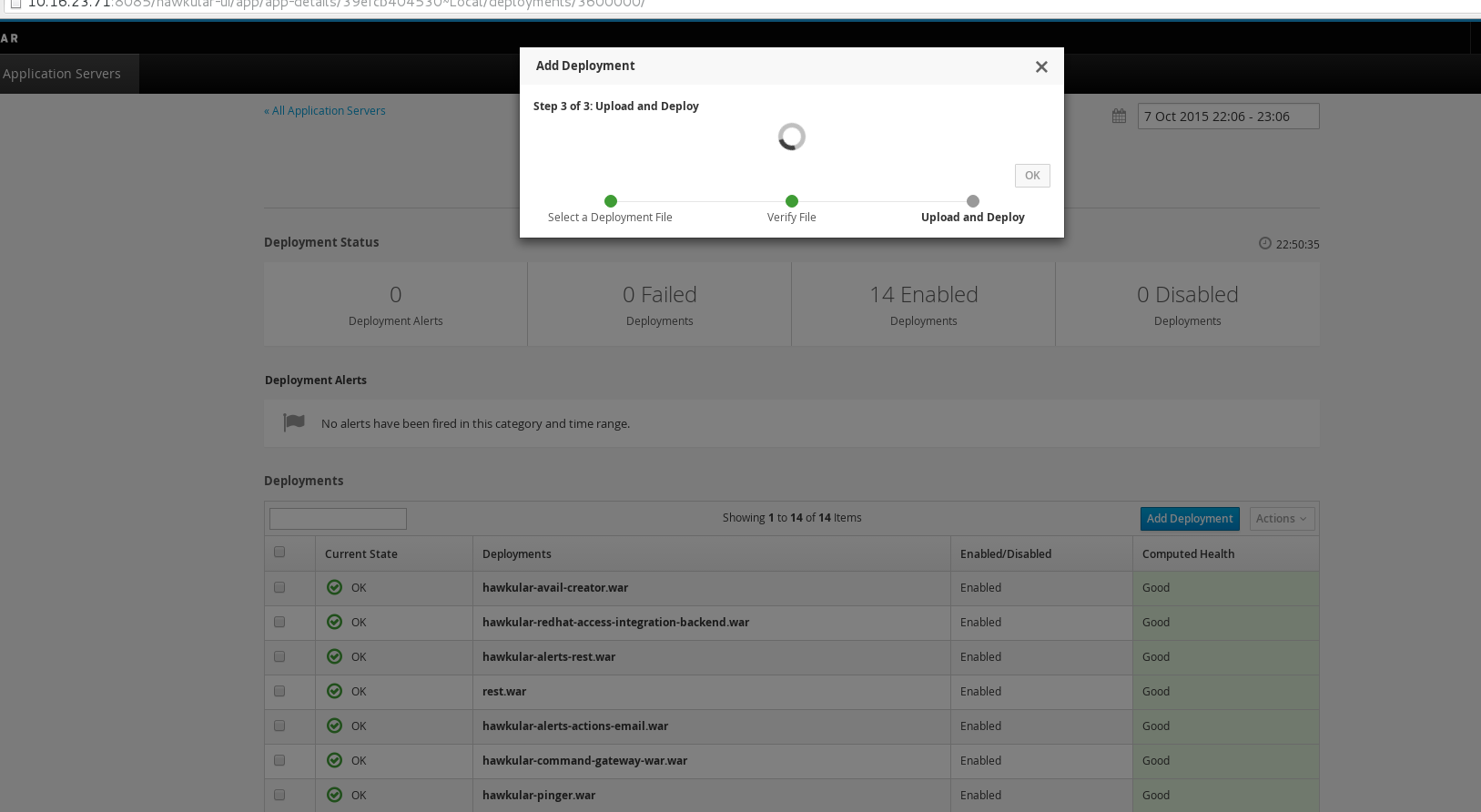Select the rest.war row checkbox
Viewport: 1481px width, 812px height.
tap(279, 691)
